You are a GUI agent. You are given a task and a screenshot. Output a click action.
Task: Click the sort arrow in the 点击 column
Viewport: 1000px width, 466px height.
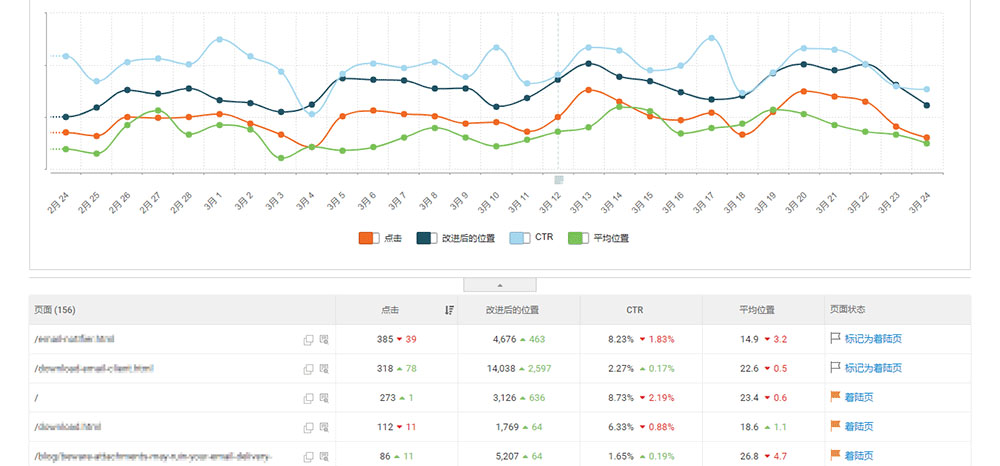449,310
